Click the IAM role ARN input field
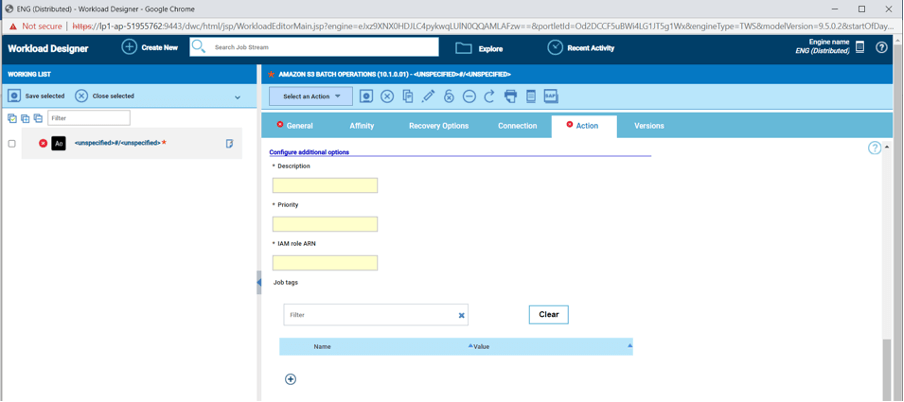 click(325, 263)
